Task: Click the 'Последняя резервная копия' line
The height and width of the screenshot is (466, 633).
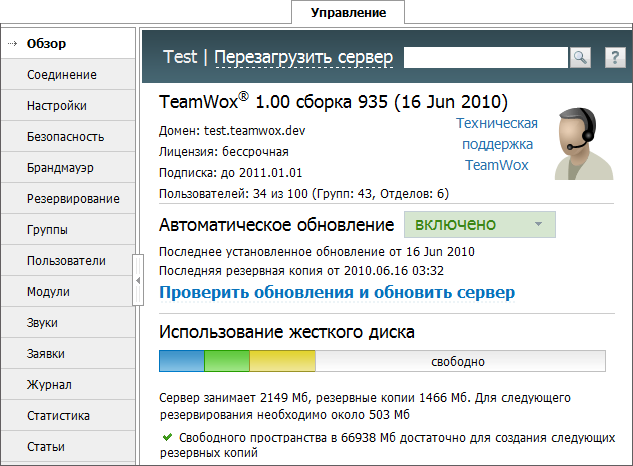Action: tap(301, 271)
